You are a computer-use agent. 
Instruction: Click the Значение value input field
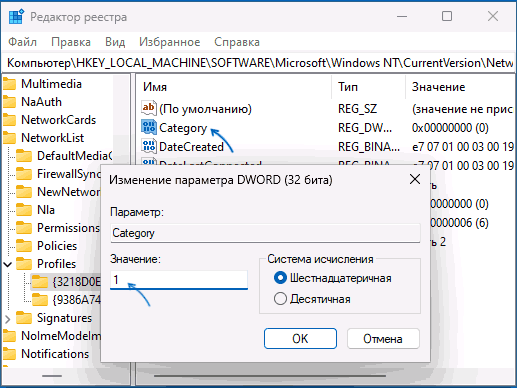[179, 280]
